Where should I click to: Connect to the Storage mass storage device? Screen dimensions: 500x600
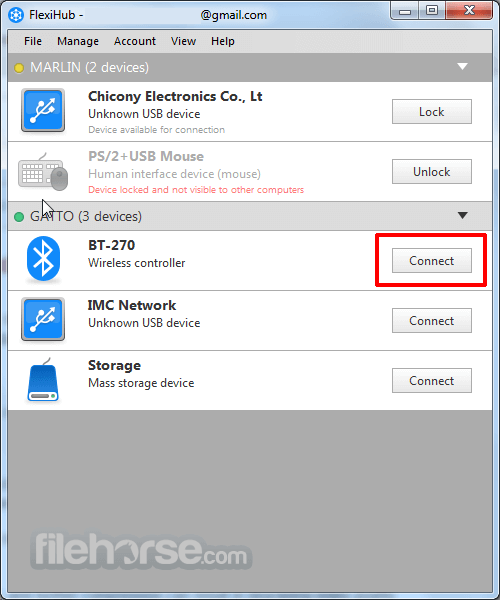432,381
